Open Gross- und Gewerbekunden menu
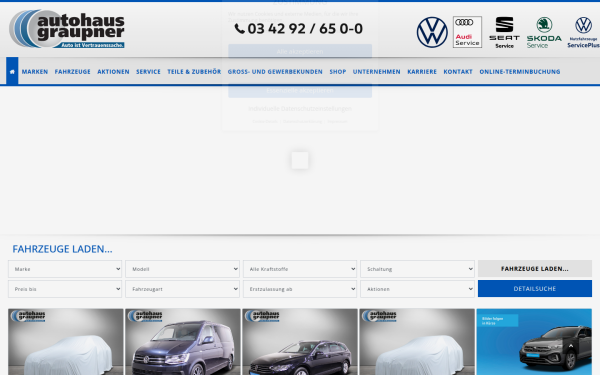The width and height of the screenshot is (600, 375). pos(275,72)
